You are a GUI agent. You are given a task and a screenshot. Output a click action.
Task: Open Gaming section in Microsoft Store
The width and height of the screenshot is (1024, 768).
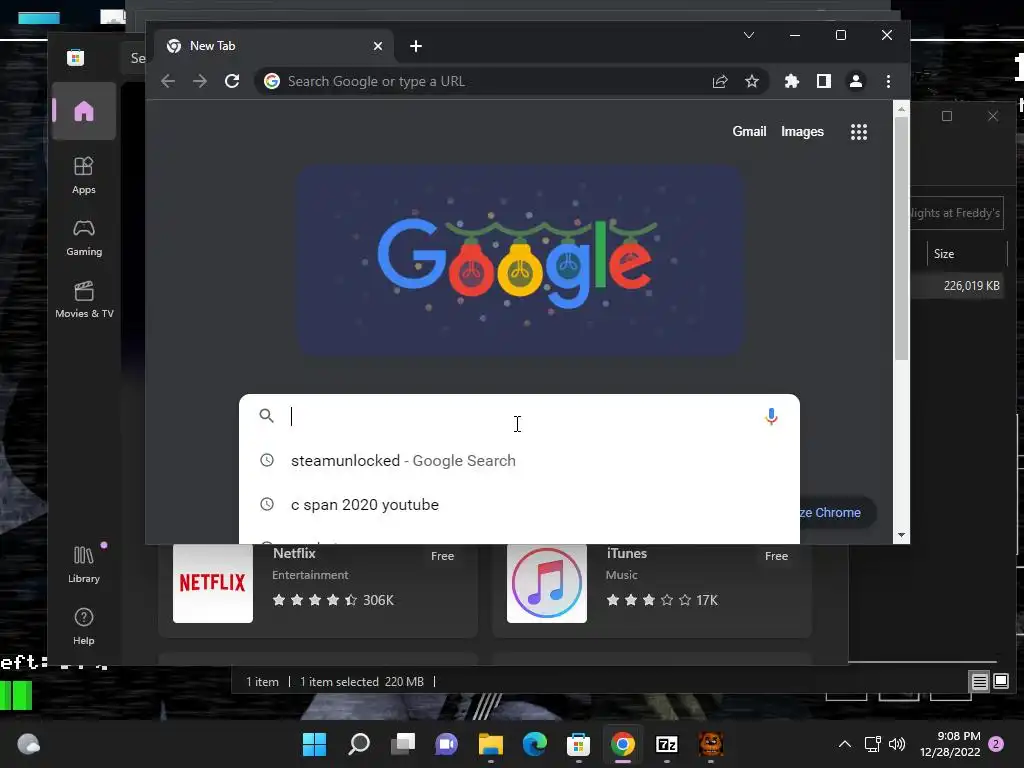(x=84, y=238)
